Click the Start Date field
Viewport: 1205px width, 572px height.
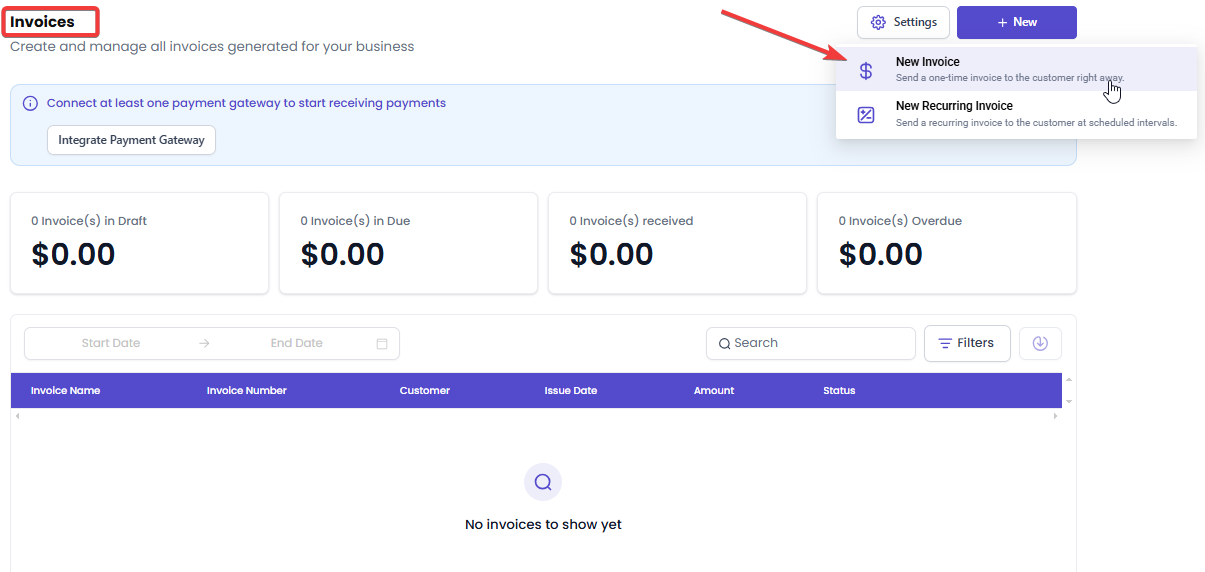(111, 343)
